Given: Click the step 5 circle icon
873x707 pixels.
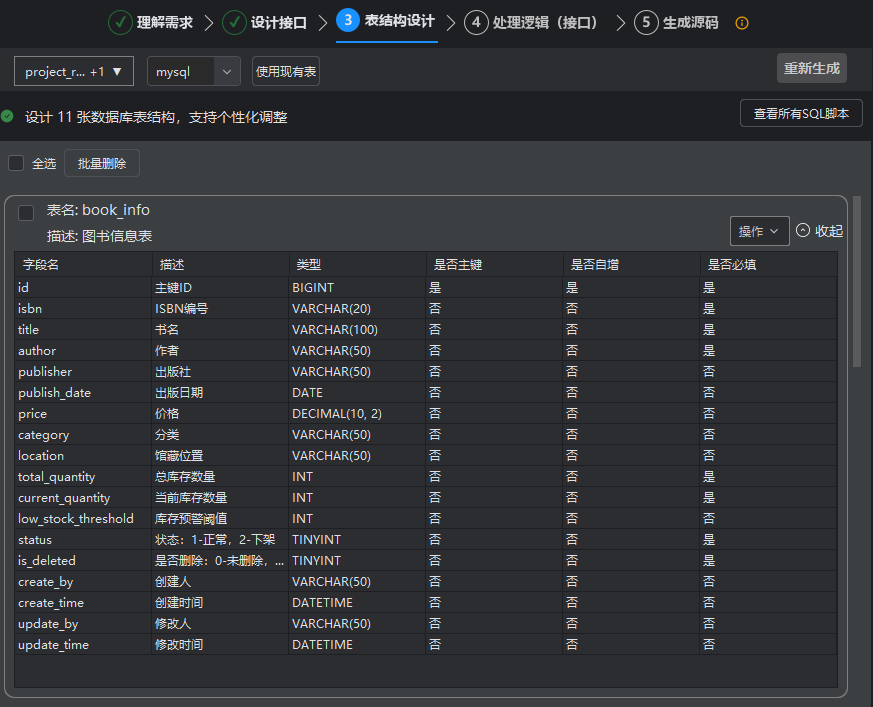Looking at the screenshot, I should 646,22.
